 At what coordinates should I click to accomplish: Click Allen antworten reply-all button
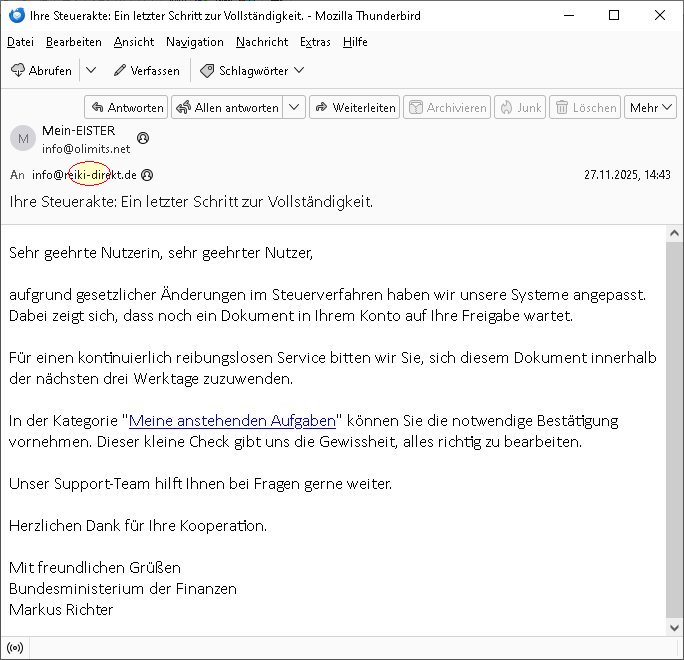[226, 108]
